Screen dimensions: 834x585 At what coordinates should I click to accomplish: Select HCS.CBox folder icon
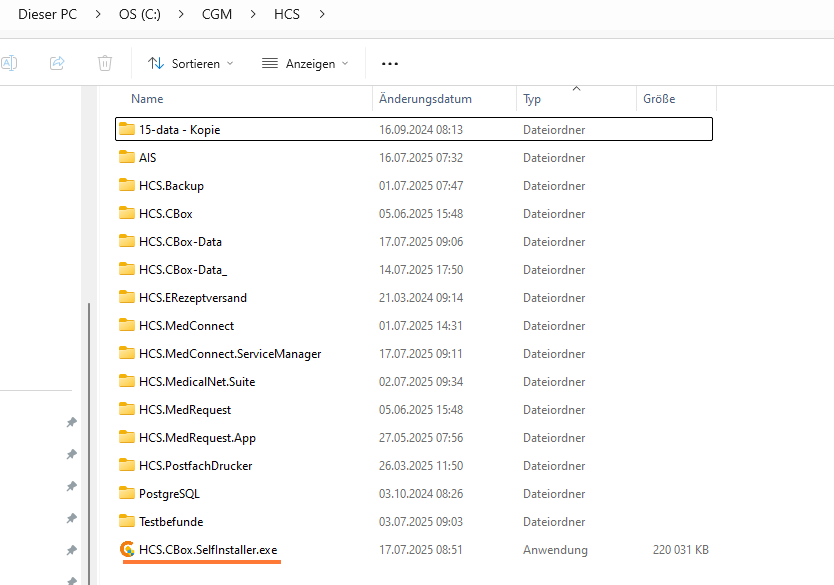[x=127, y=213]
